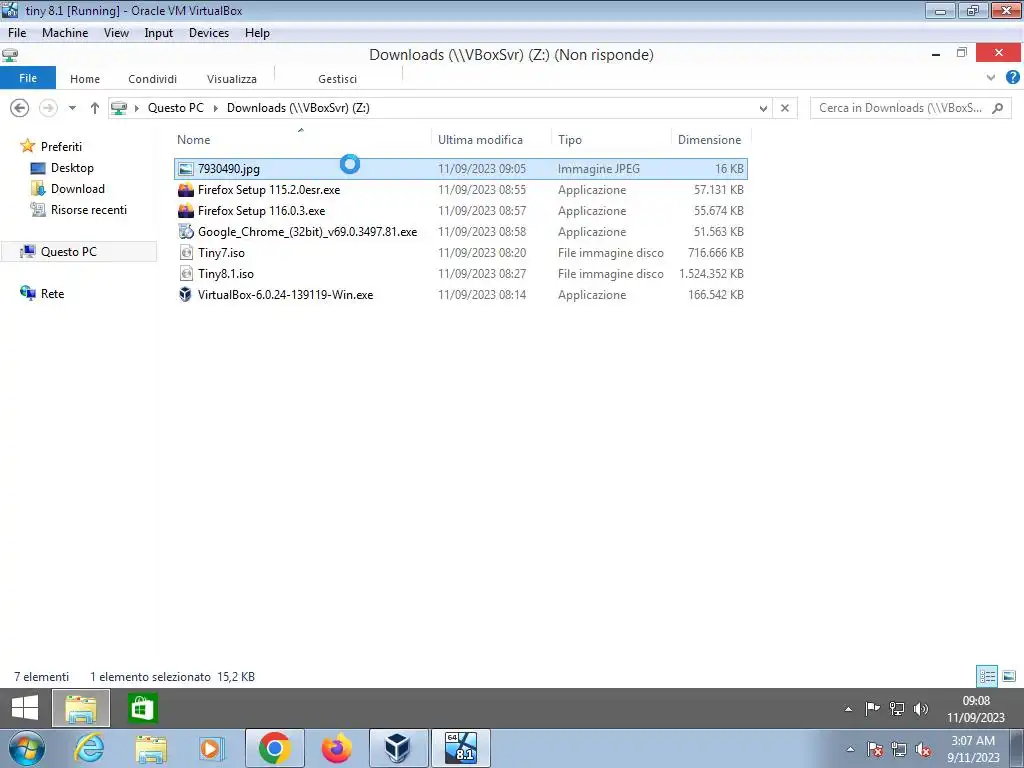Open Download in the sidebar
This screenshot has width=1024, height=768.
(78, 189)
